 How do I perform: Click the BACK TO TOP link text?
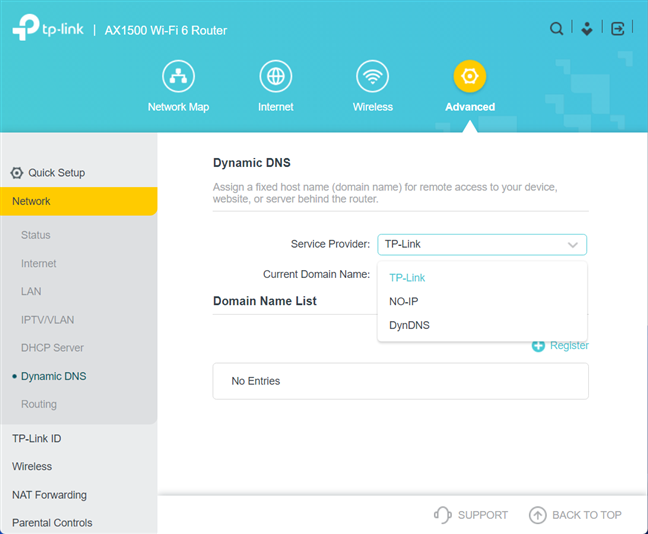click(586, 515)
